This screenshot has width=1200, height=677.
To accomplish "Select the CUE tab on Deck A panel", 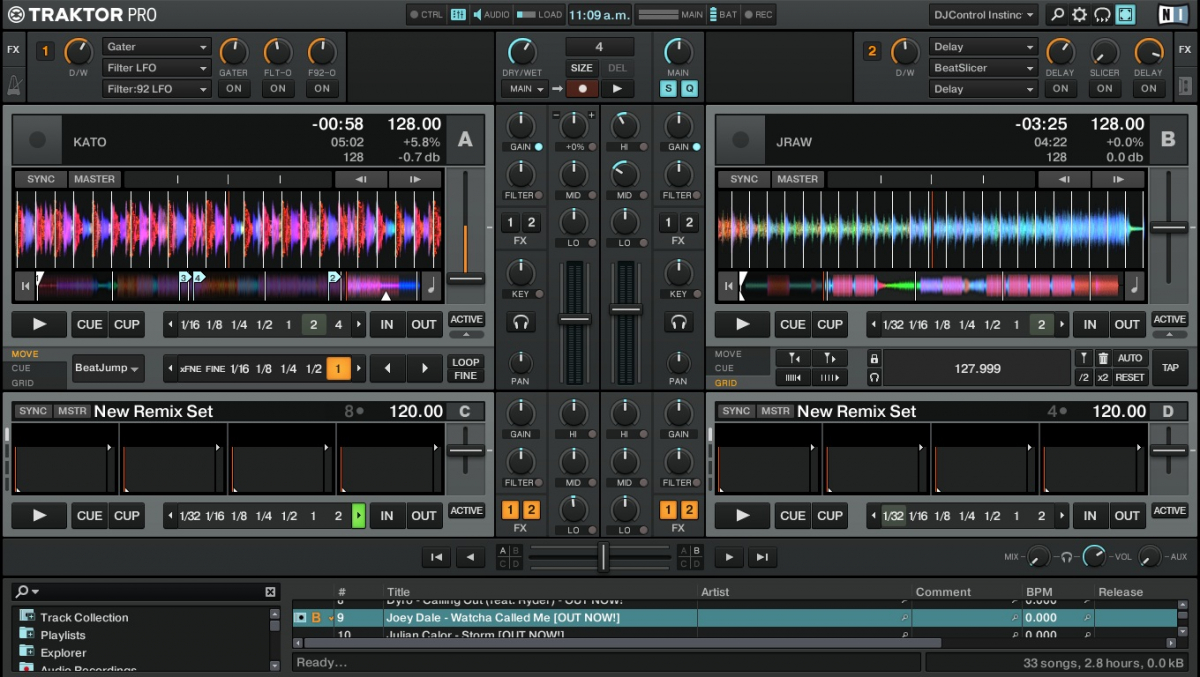I will click(x=21, y=368).
